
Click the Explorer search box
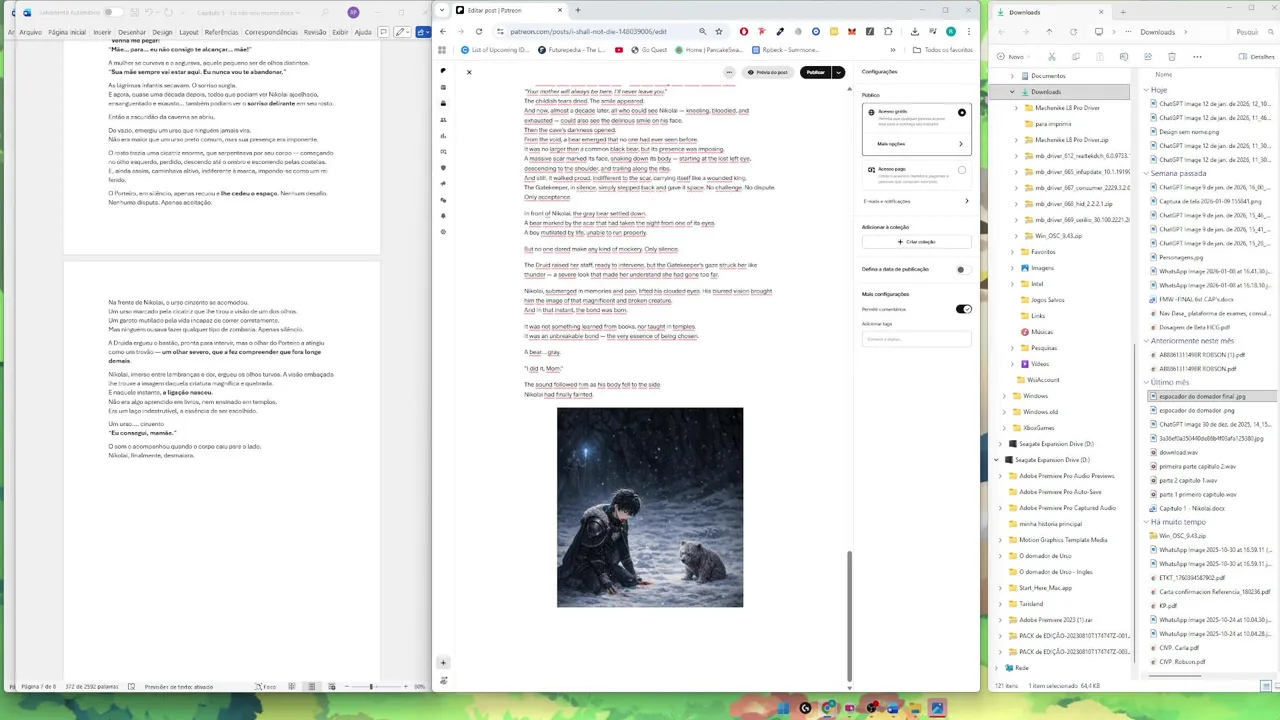pos(1254,31)
